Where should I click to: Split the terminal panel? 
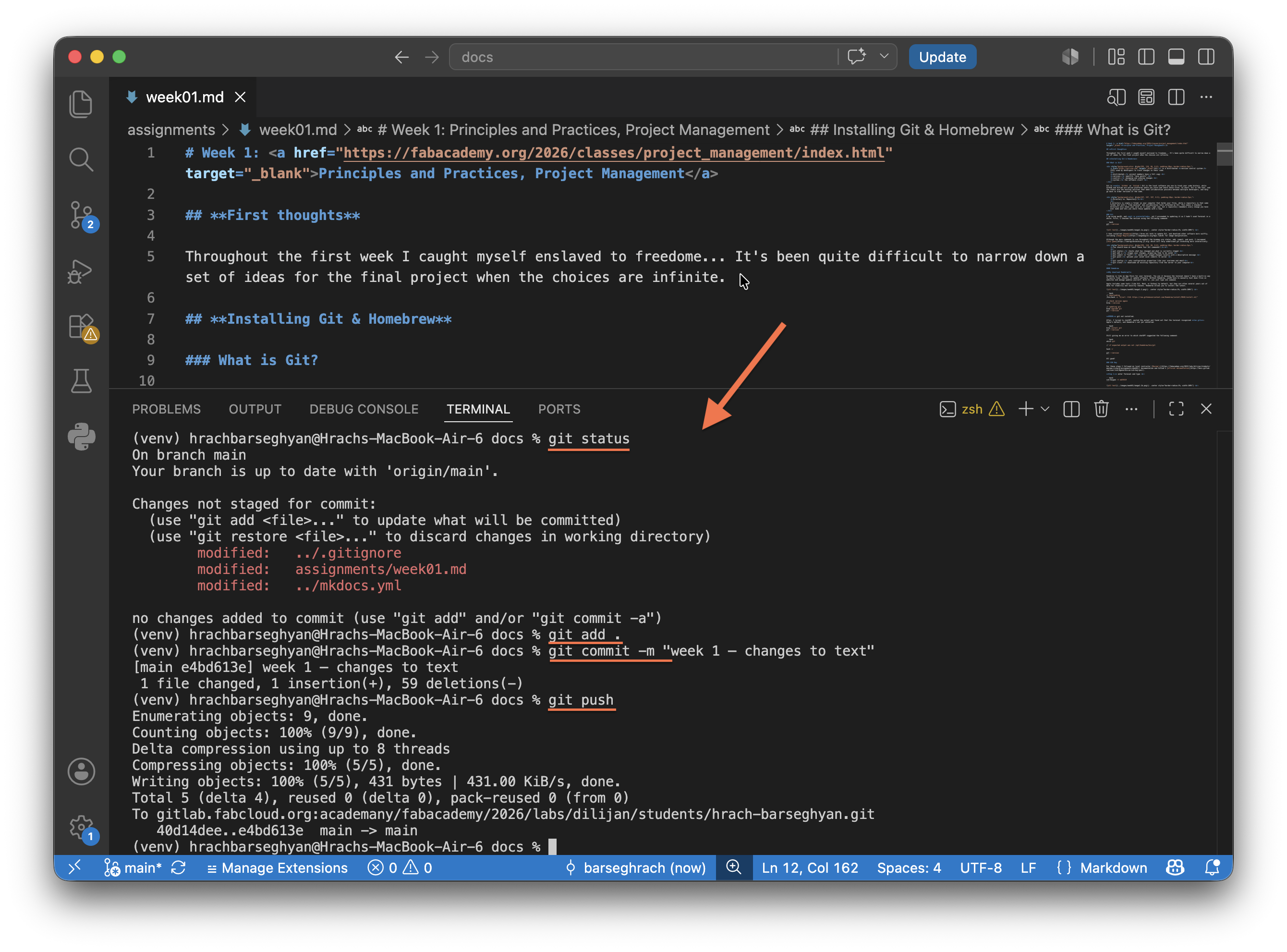pyautogui.click(x=1071, y=409)
